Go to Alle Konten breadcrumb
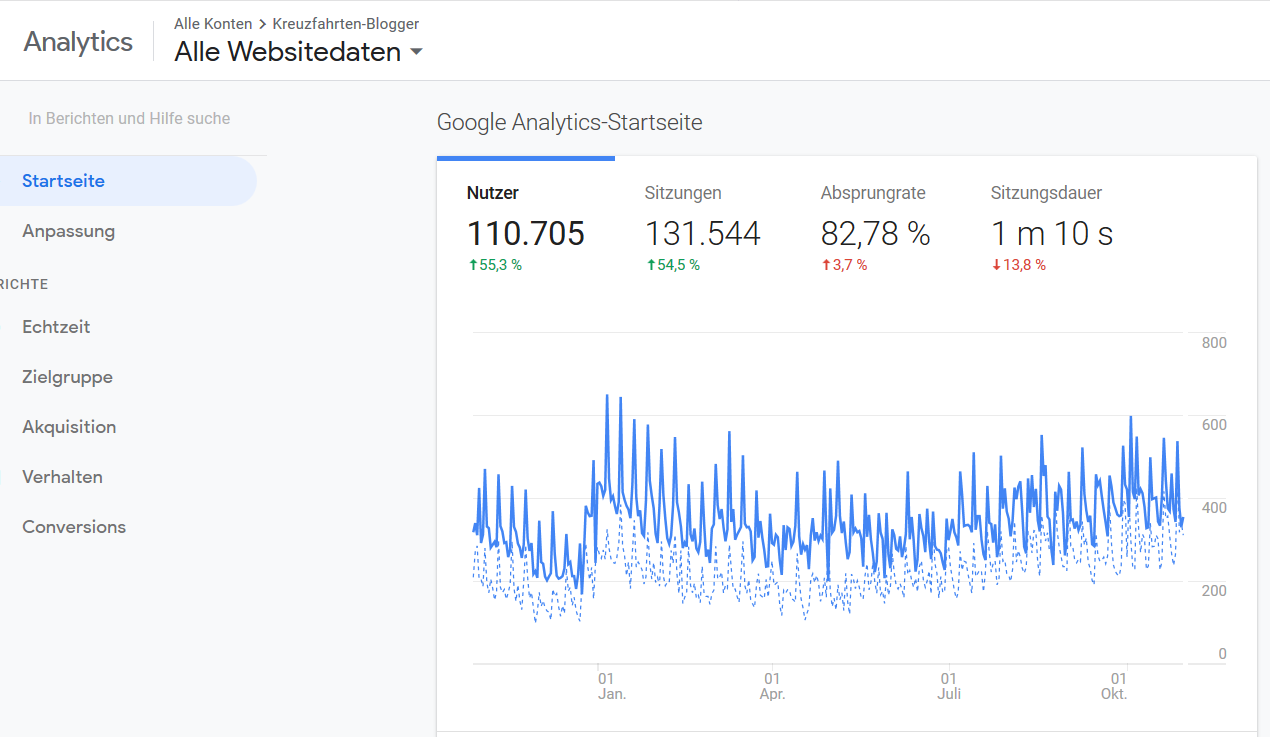 tap(213, 24)
